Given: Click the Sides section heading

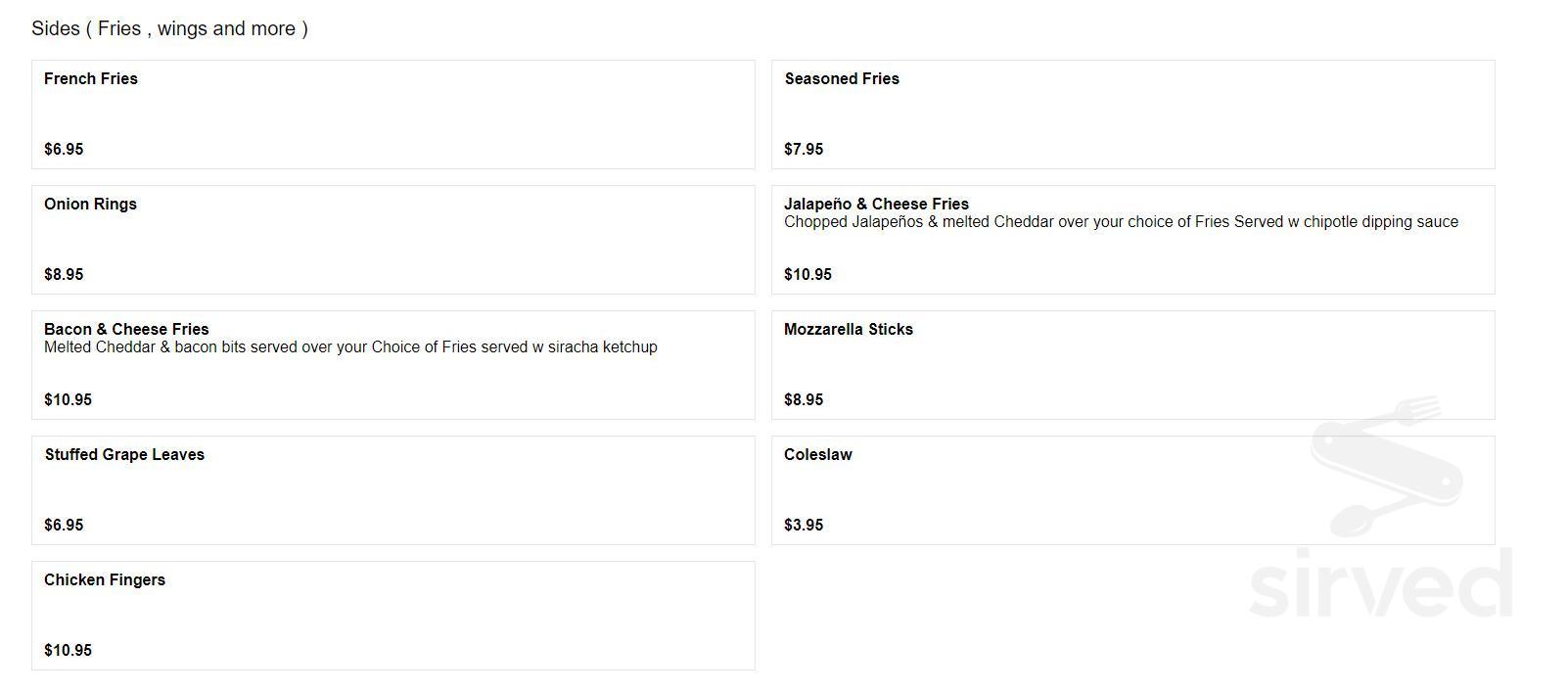Looking at the screenshot, I should point(169,28).
